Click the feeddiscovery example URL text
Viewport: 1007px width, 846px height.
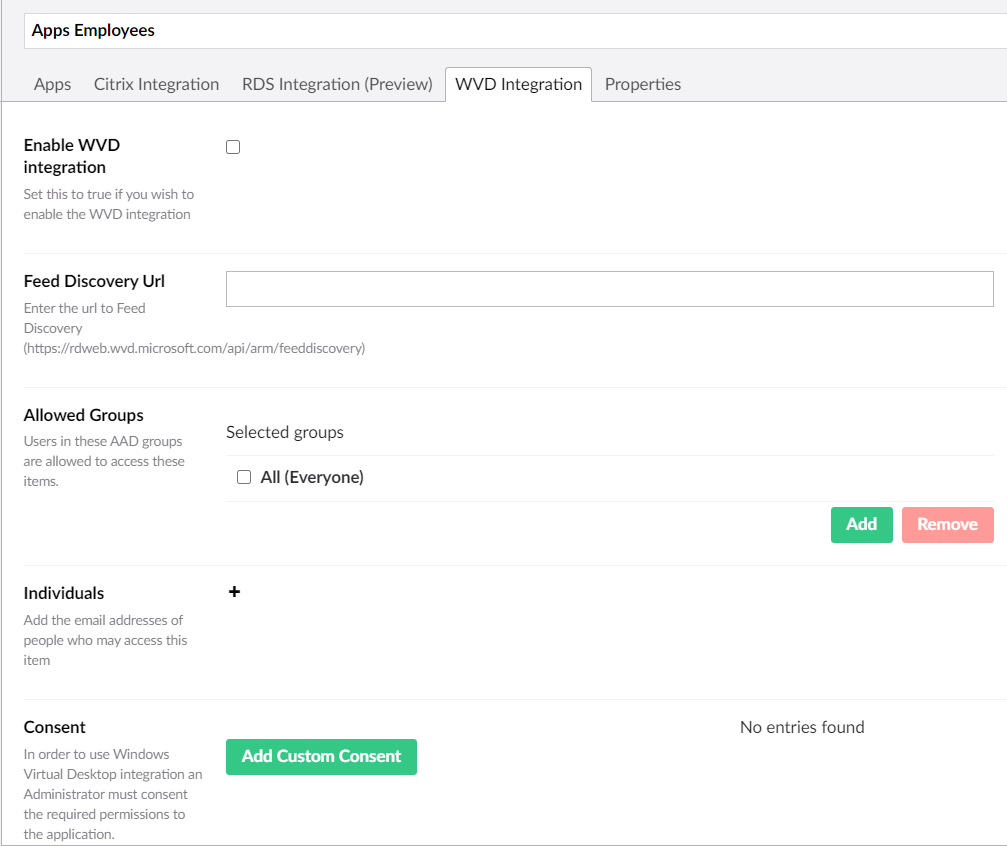point(195,348)
